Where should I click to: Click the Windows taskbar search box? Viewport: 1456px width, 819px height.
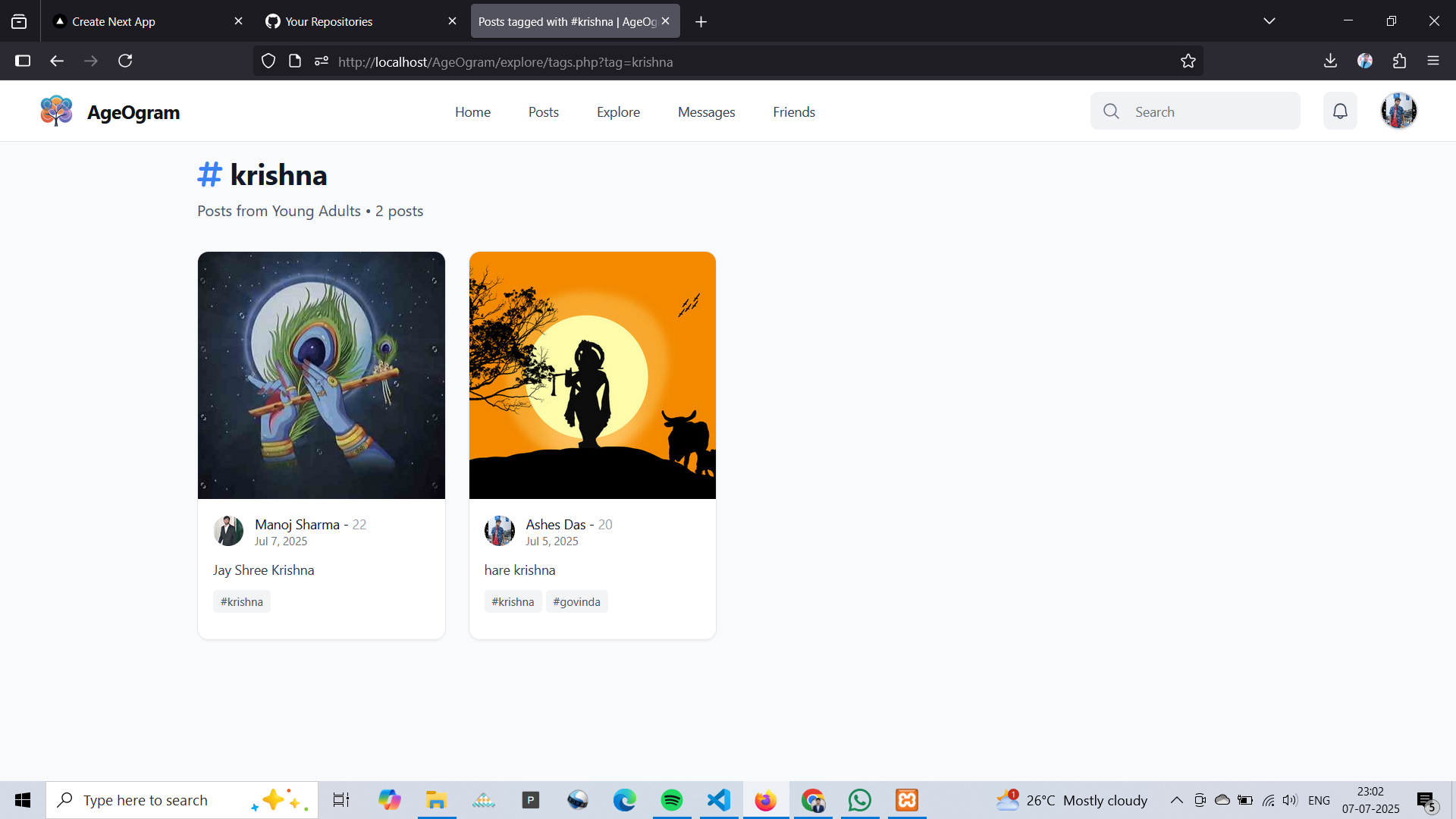point(182,800)
